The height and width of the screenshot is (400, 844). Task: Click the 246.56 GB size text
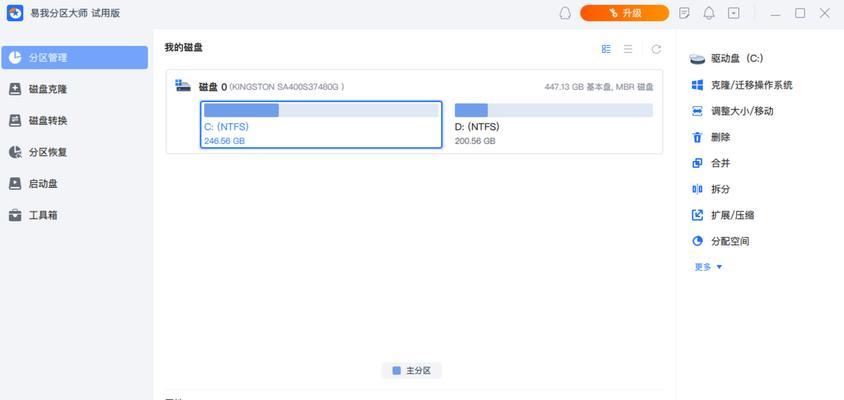(224, 141)
